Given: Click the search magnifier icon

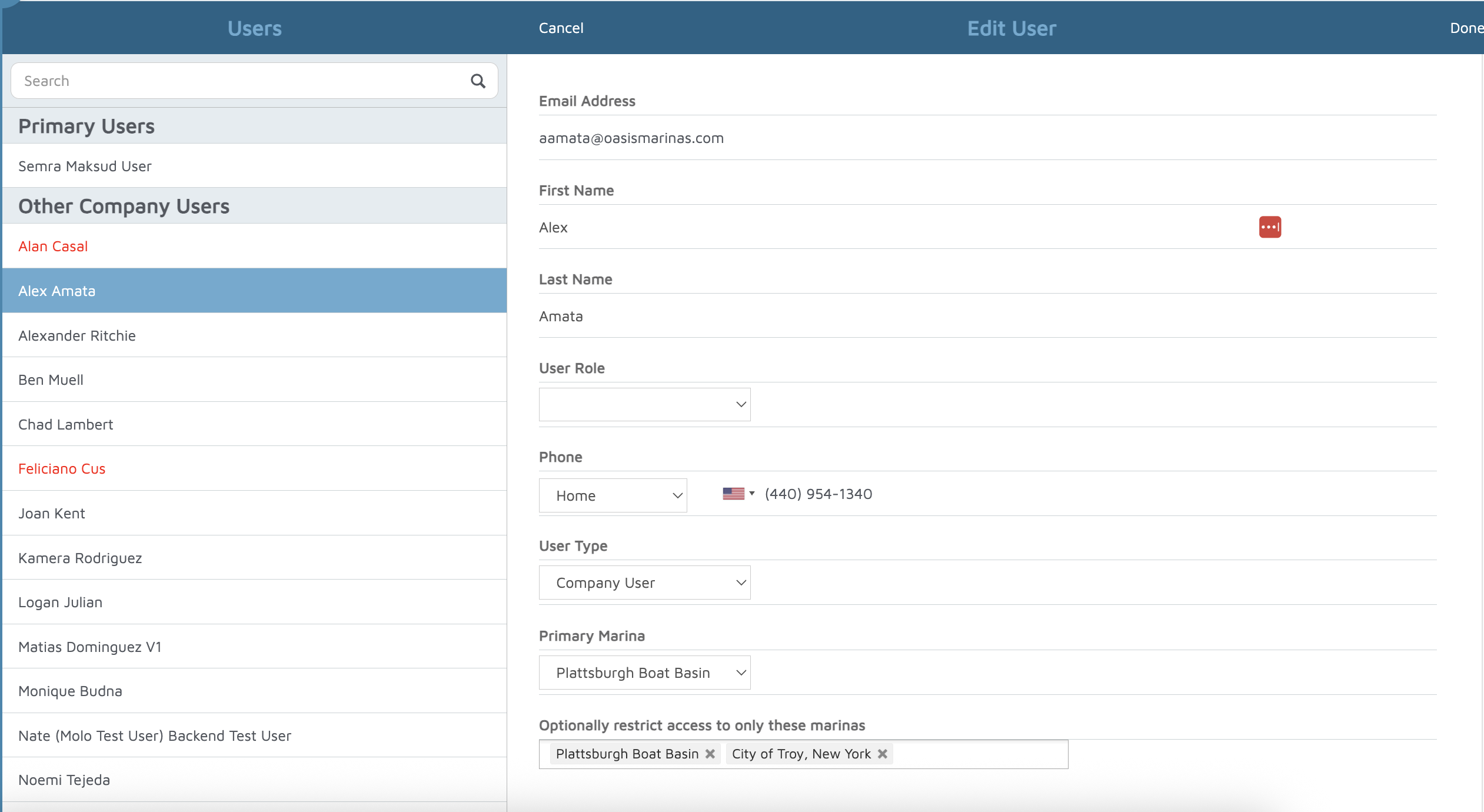Looking at the screenshot, I should tap(478, 81).
